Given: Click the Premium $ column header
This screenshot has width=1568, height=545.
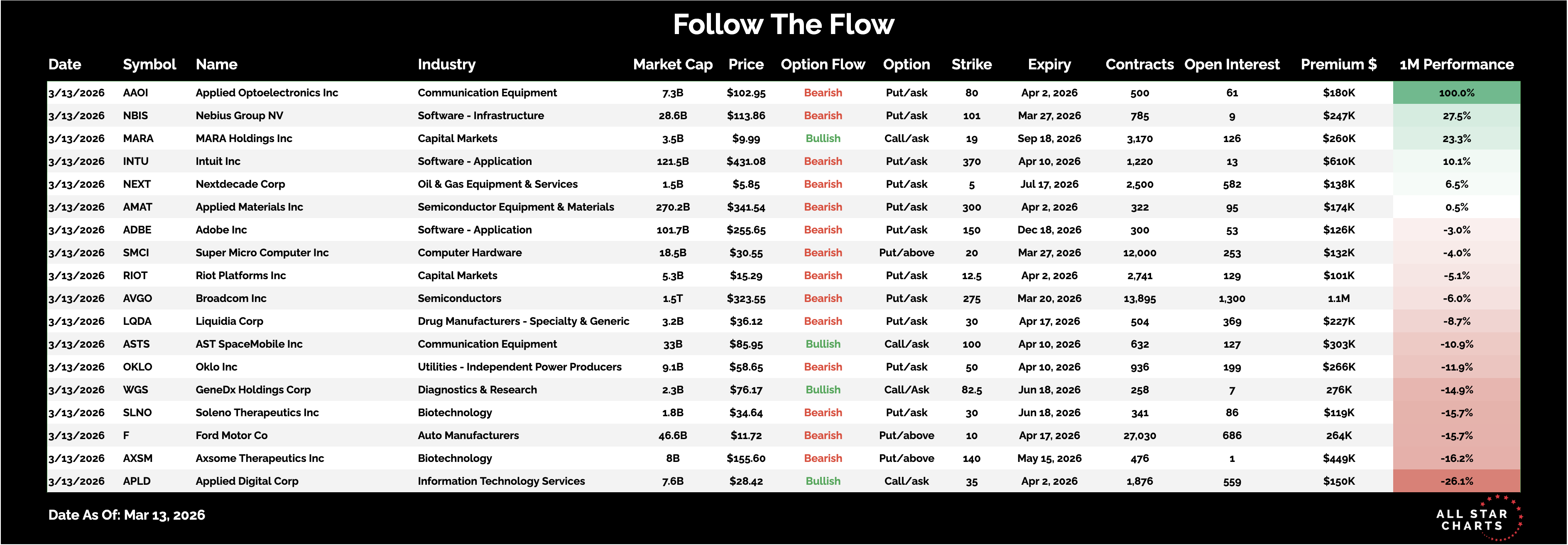Looking at the screenshot, I should tap(1338, 64).
